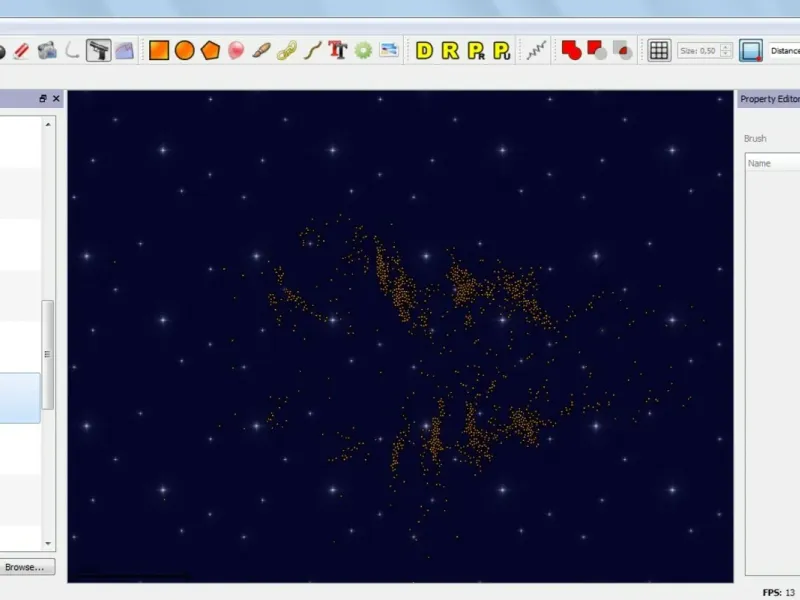Select the yellow D joint tool
800x600 pixels.
(x=424, y=51)
